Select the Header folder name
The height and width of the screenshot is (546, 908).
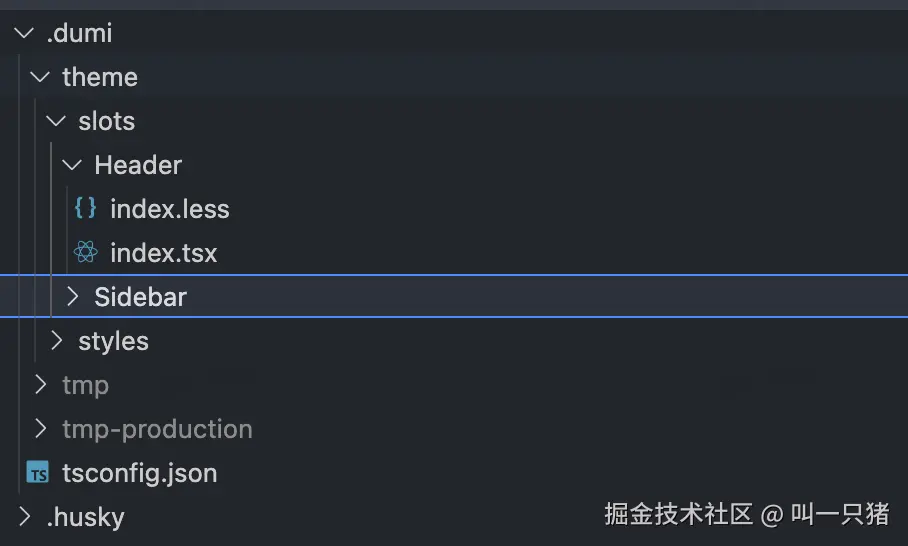pos(138,165)
